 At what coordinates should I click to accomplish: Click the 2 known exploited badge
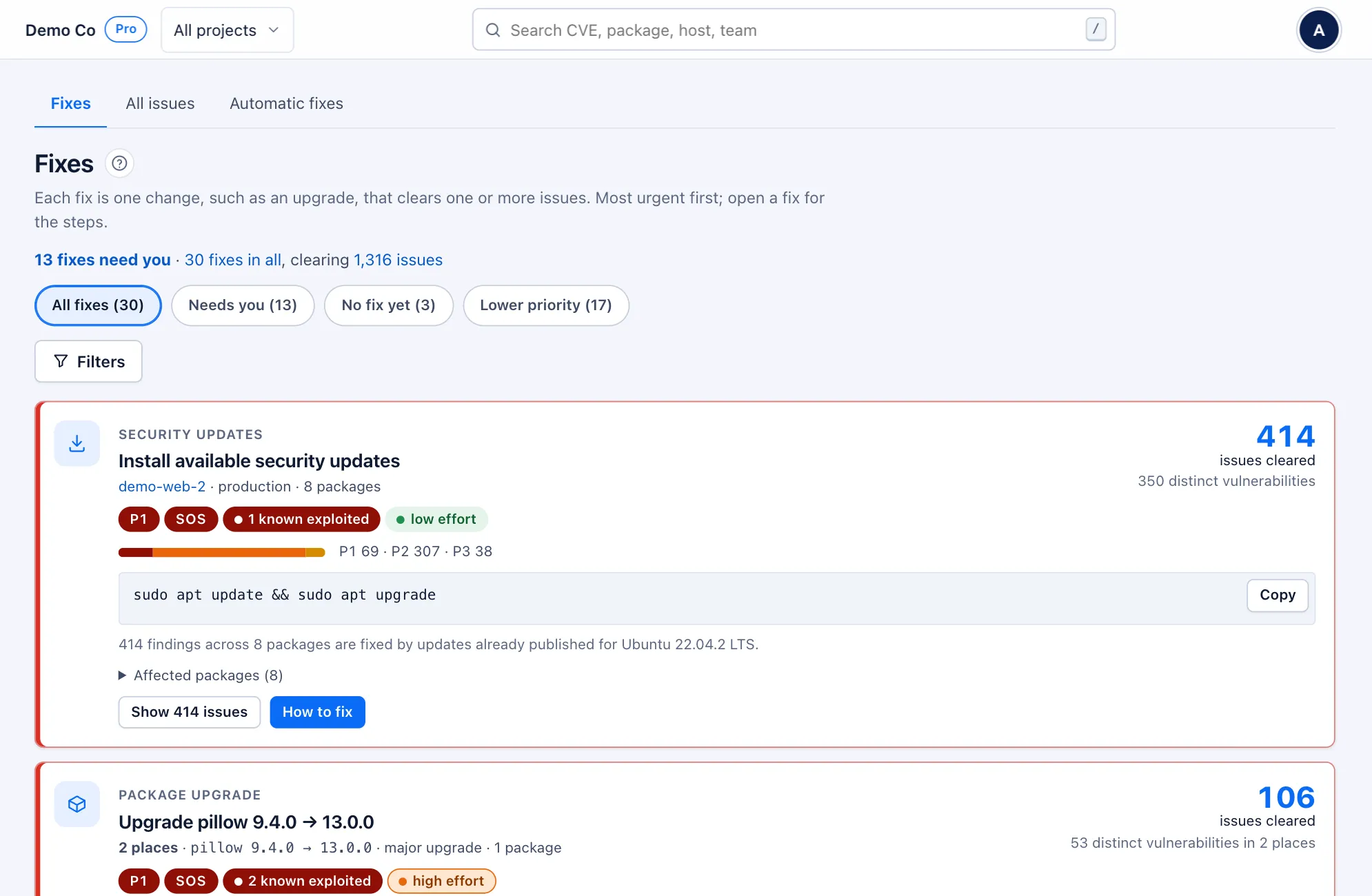tap(303, 881)
